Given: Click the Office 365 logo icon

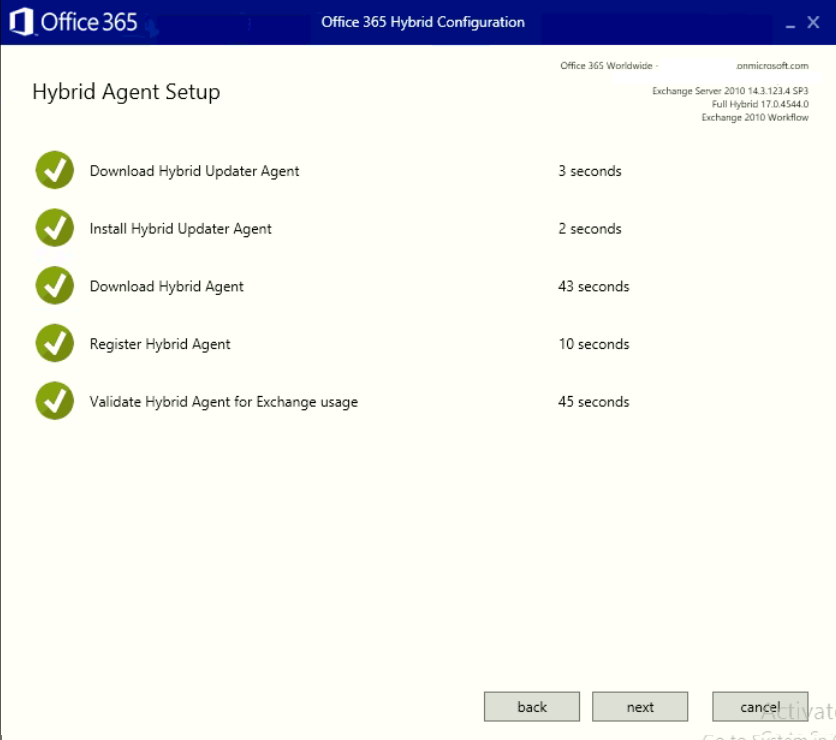Looking at the screenshot, I should [x=21, y=22].
